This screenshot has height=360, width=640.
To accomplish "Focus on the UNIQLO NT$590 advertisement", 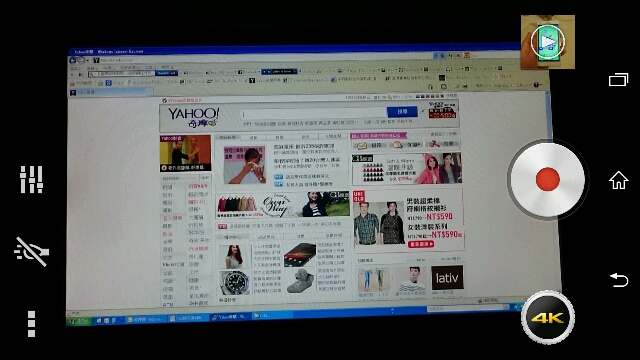I will pos(408,220).
